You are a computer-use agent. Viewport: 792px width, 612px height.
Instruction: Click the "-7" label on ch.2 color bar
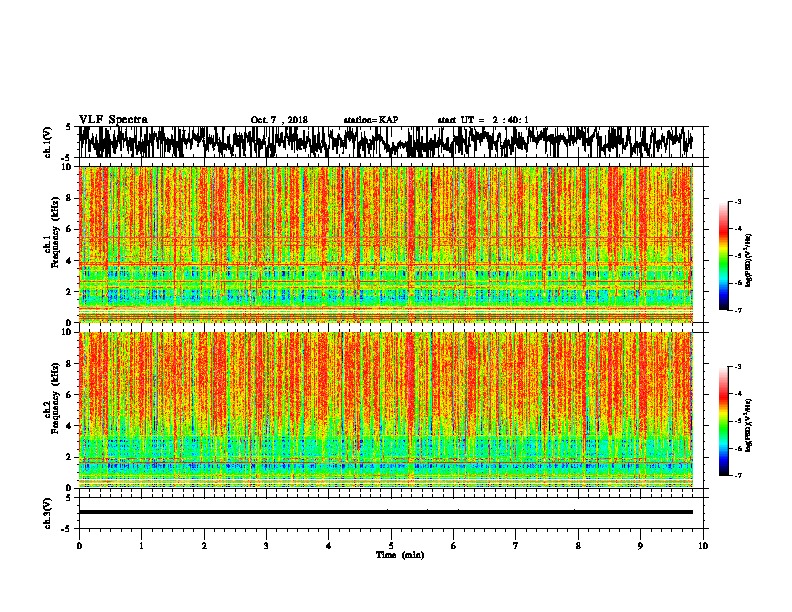click(x=738, y=476)
